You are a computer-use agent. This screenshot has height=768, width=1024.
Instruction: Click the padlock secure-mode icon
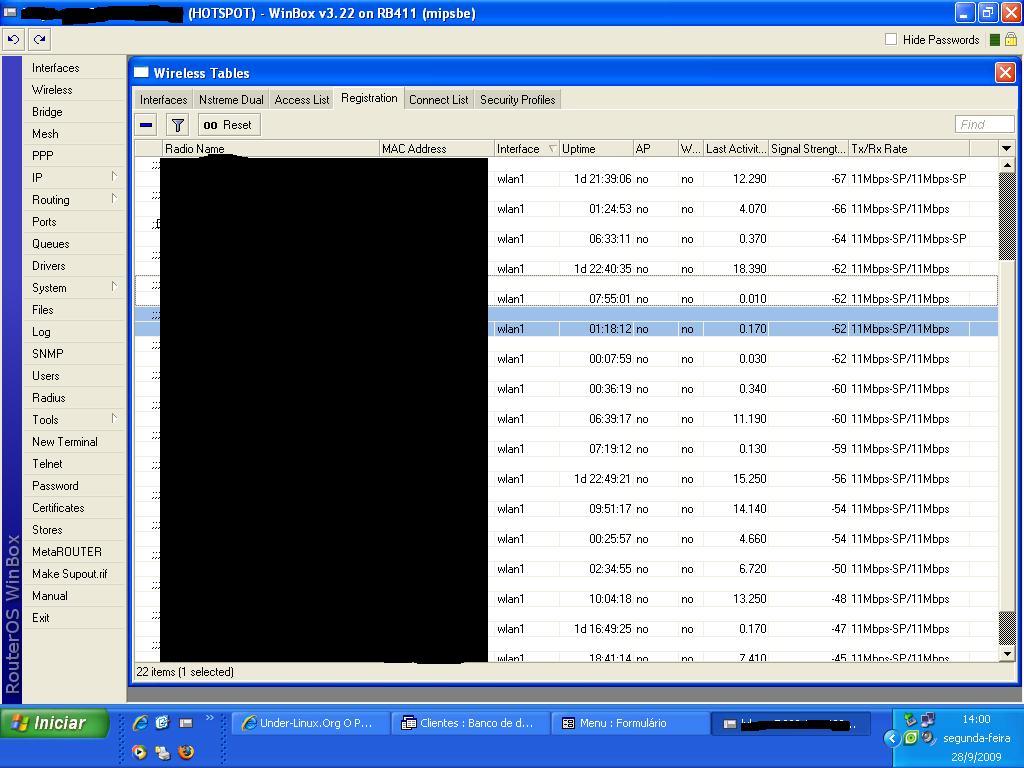pyautogui.click(x=1010, y=40)
